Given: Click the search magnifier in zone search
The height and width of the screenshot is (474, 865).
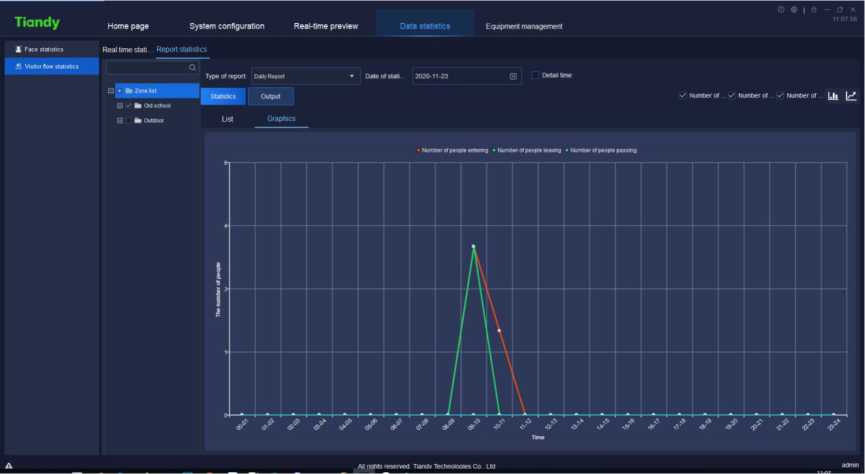Looking at the screenshot, I should click(x=193, y=68).
